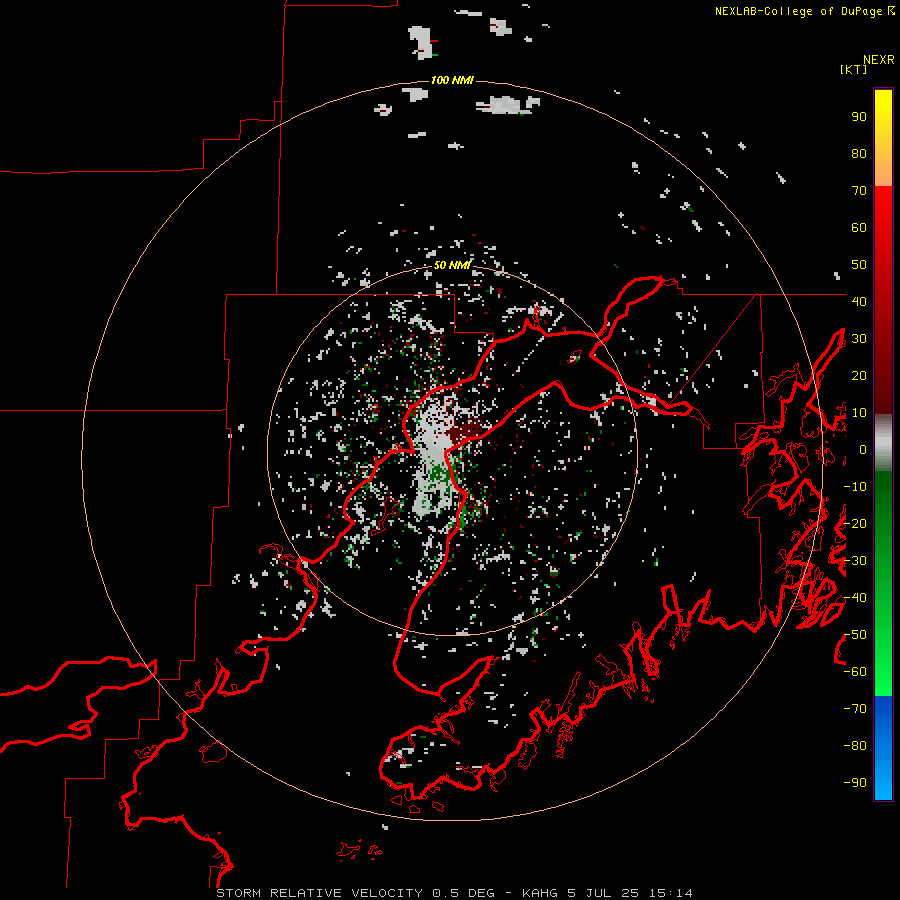Image resolution: width=900 pixels, height=900 pixels.
Task: Click the NEXR label above the scale
Action: click(879, 60)
